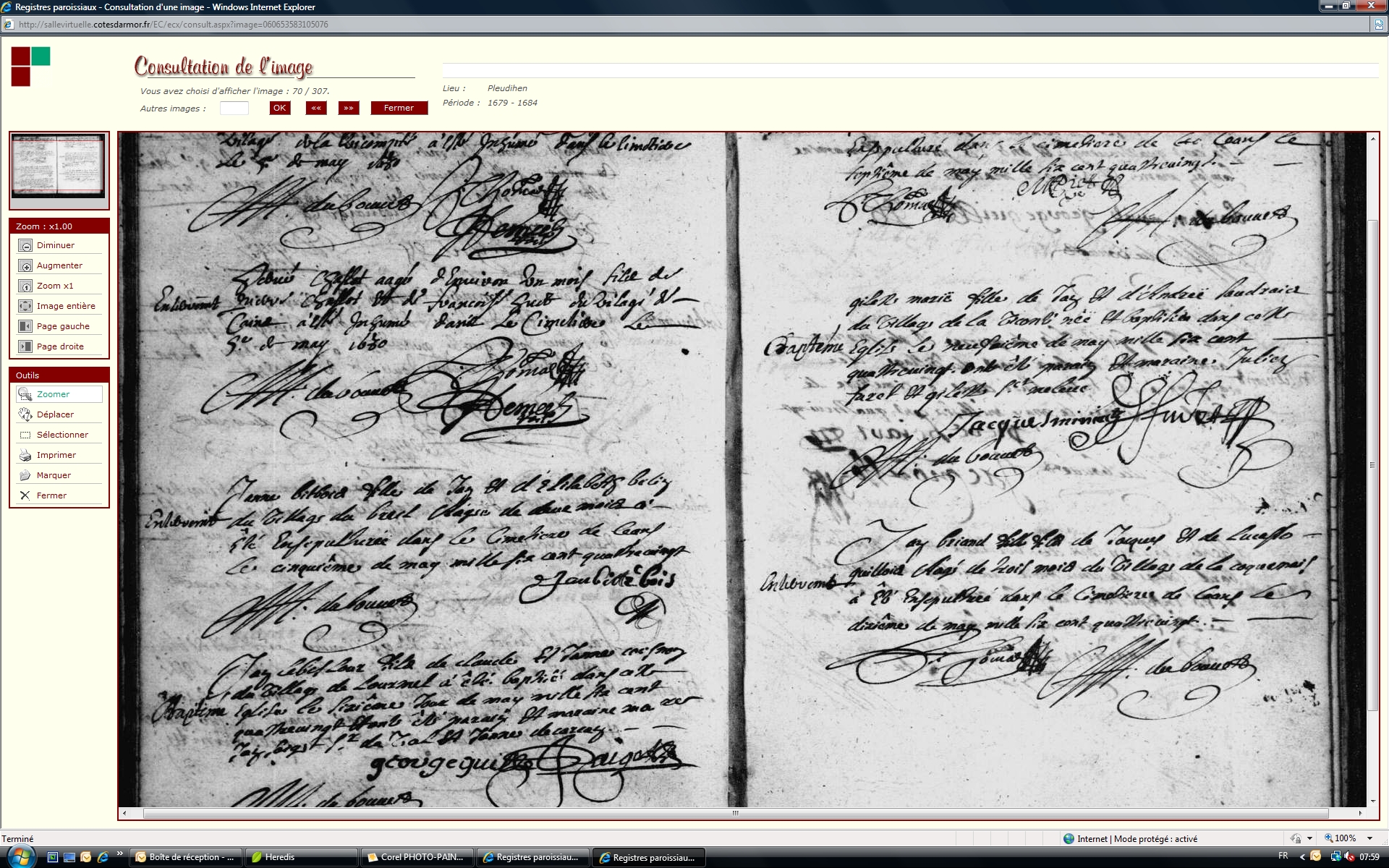1389x868 pixels.
Task: Click the Image entière fit icon
Action: coord(25,307)
